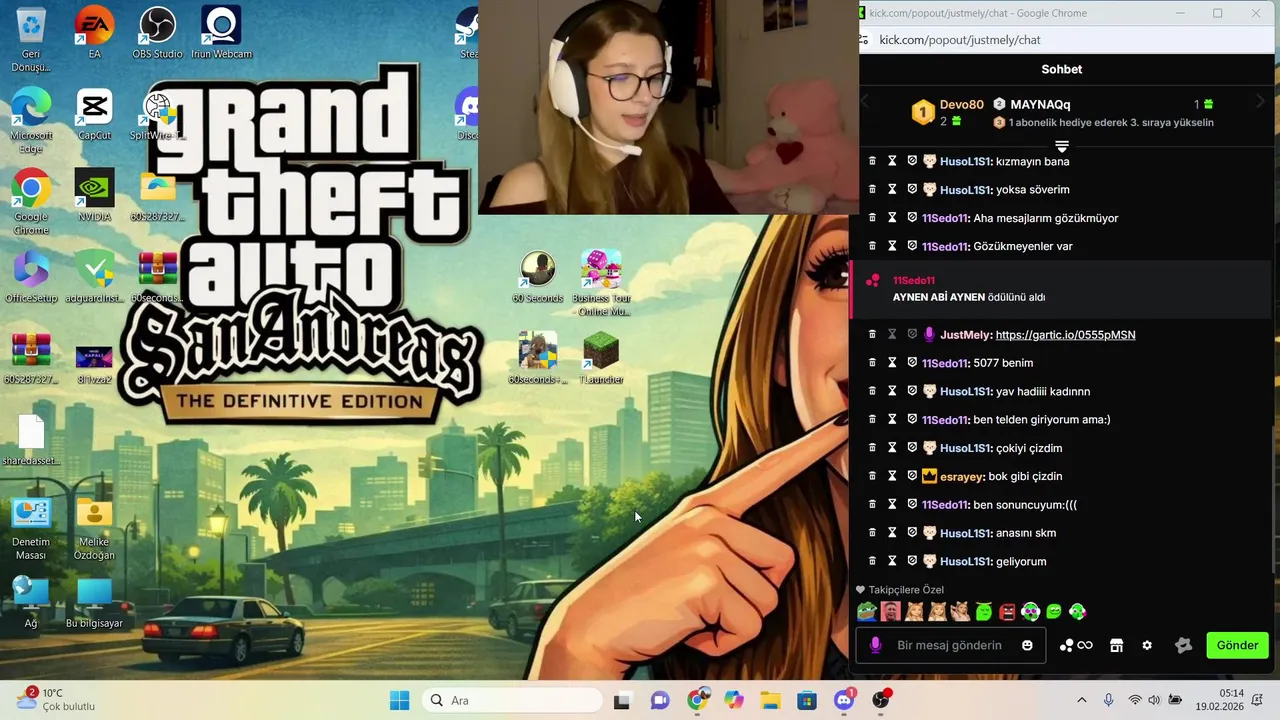Show next leaderboard entry with right arrow

[x=1260, y=102]
